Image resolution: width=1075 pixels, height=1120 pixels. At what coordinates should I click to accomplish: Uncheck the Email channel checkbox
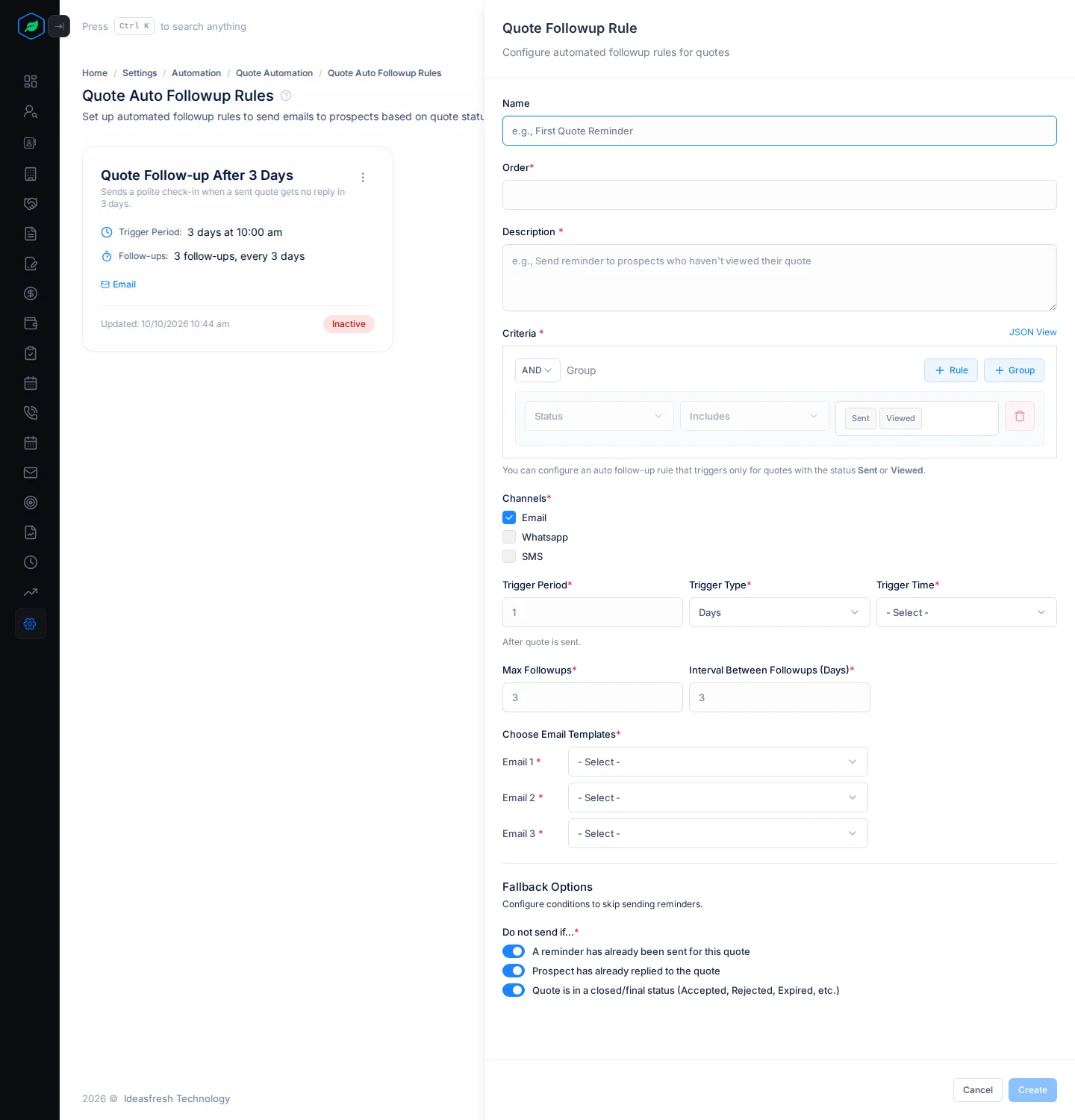click(509, 517)
